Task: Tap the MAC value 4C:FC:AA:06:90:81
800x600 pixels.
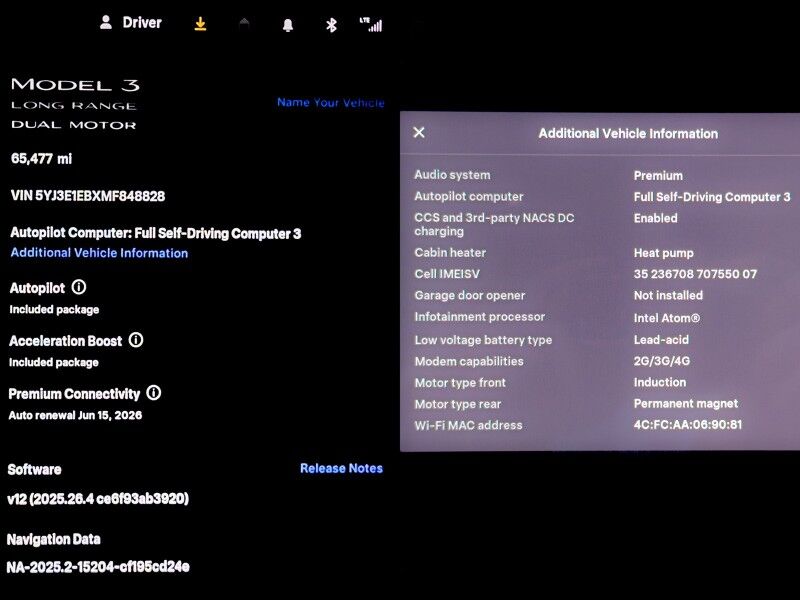Action: [x=688, y=424]
